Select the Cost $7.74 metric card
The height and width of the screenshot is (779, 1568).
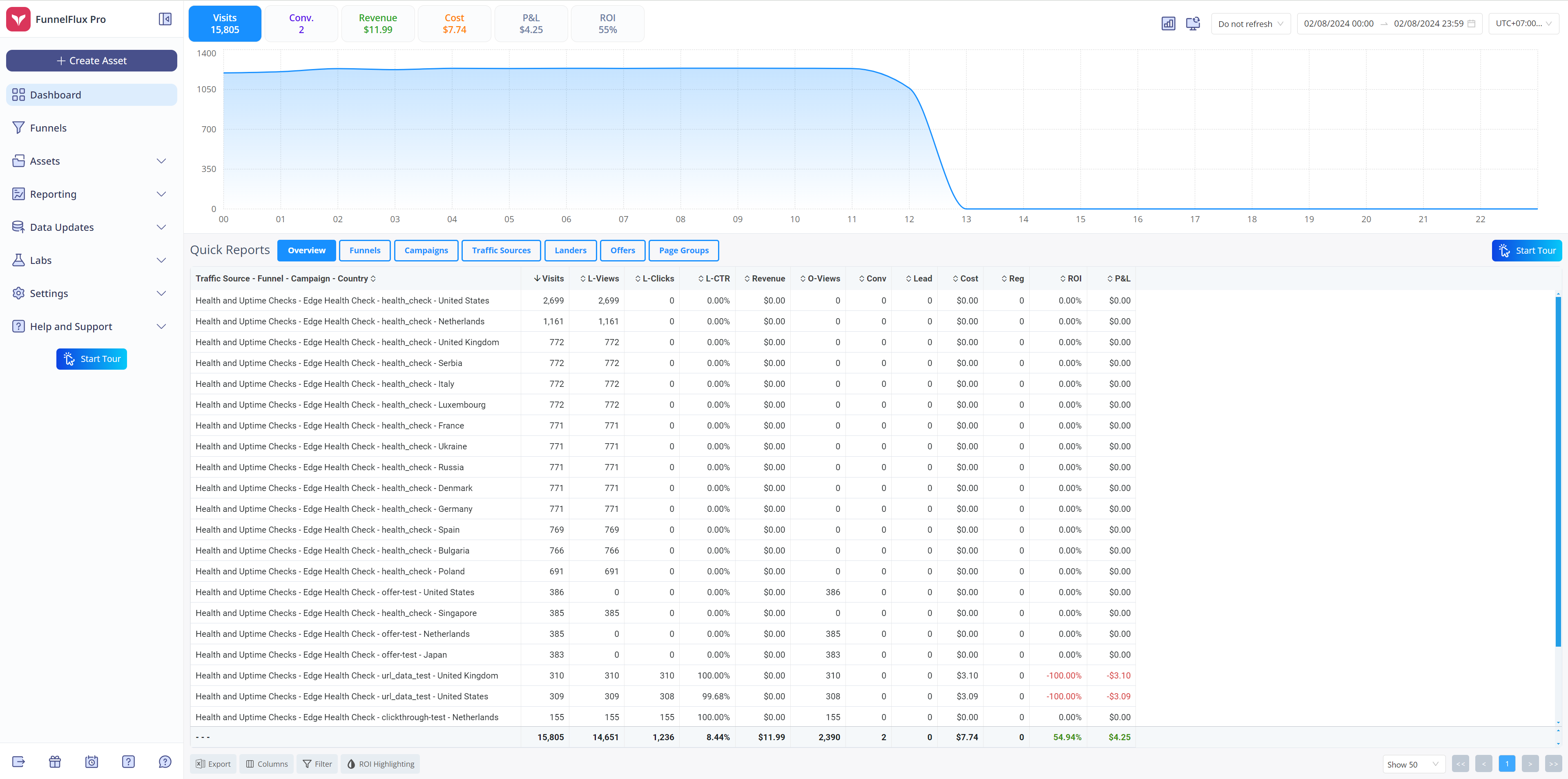tap(454, 23)
